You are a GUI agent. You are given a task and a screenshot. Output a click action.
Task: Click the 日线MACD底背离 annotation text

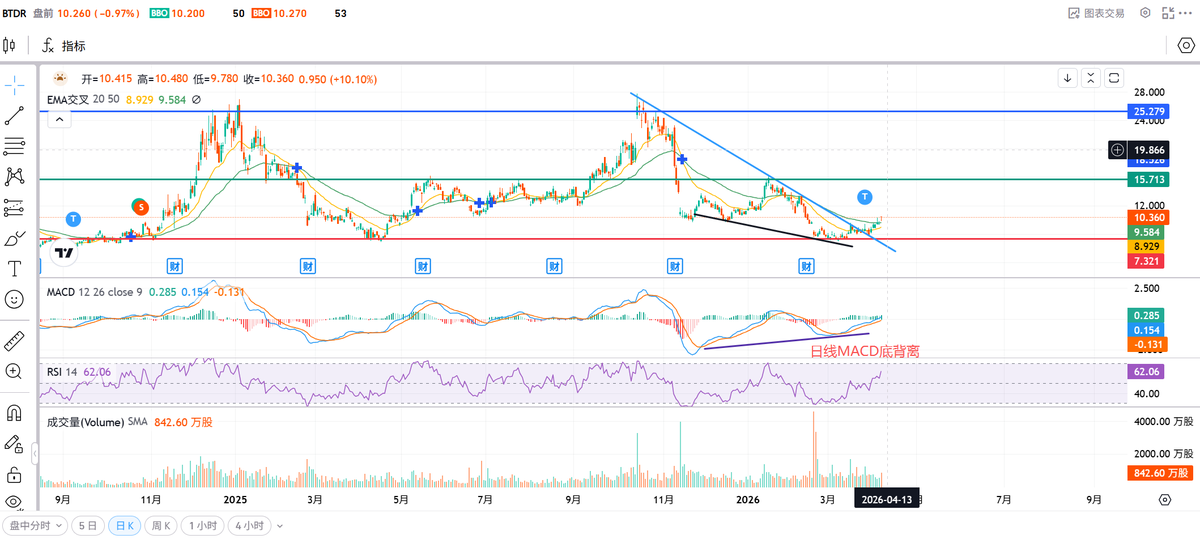[864, 351]
